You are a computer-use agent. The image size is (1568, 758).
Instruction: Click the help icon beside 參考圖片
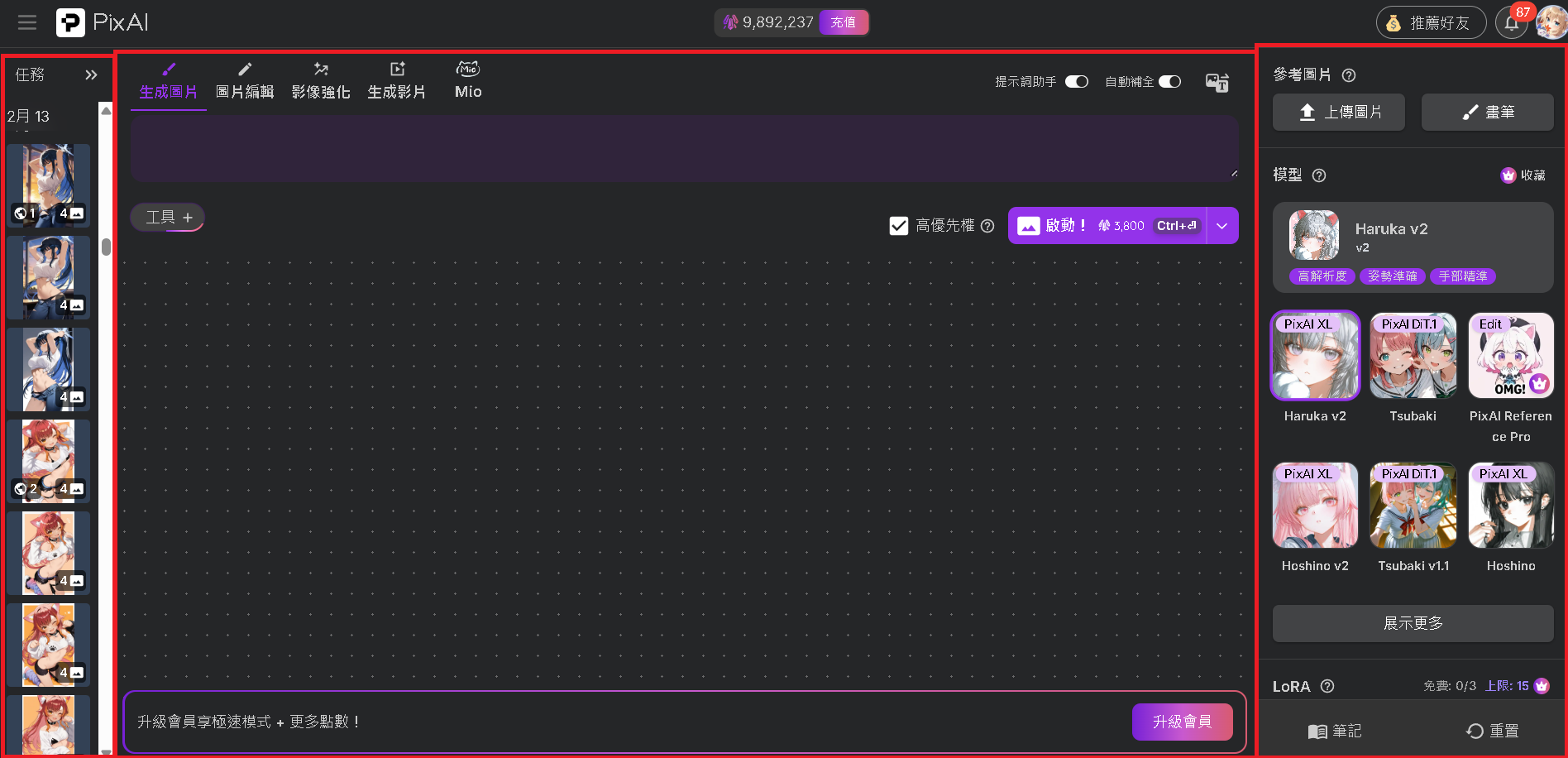[1349, 75]
